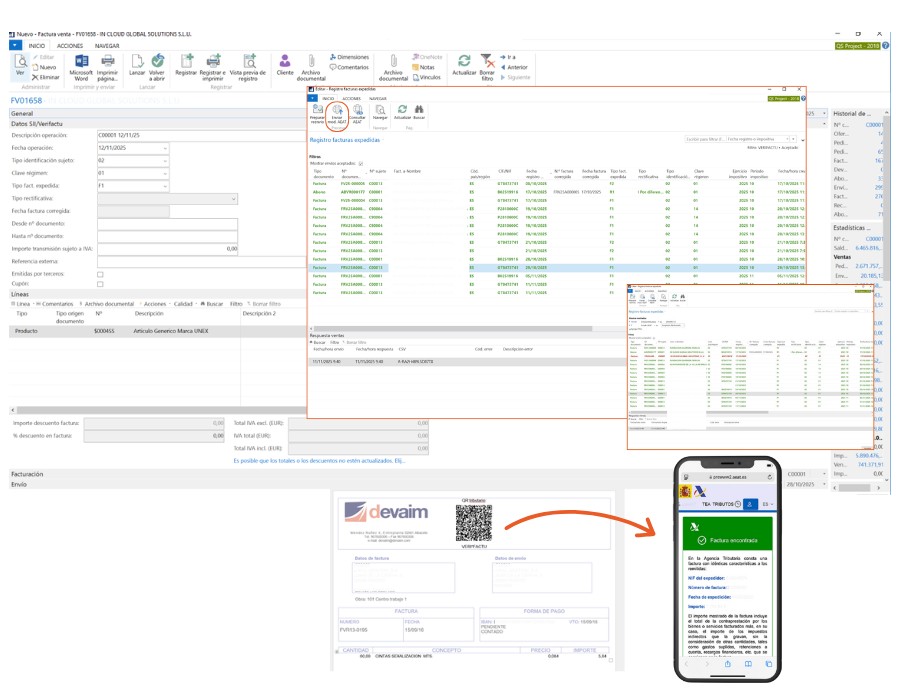Click the Consultar AEAT icon
The image size is (900, 700).
357,115
